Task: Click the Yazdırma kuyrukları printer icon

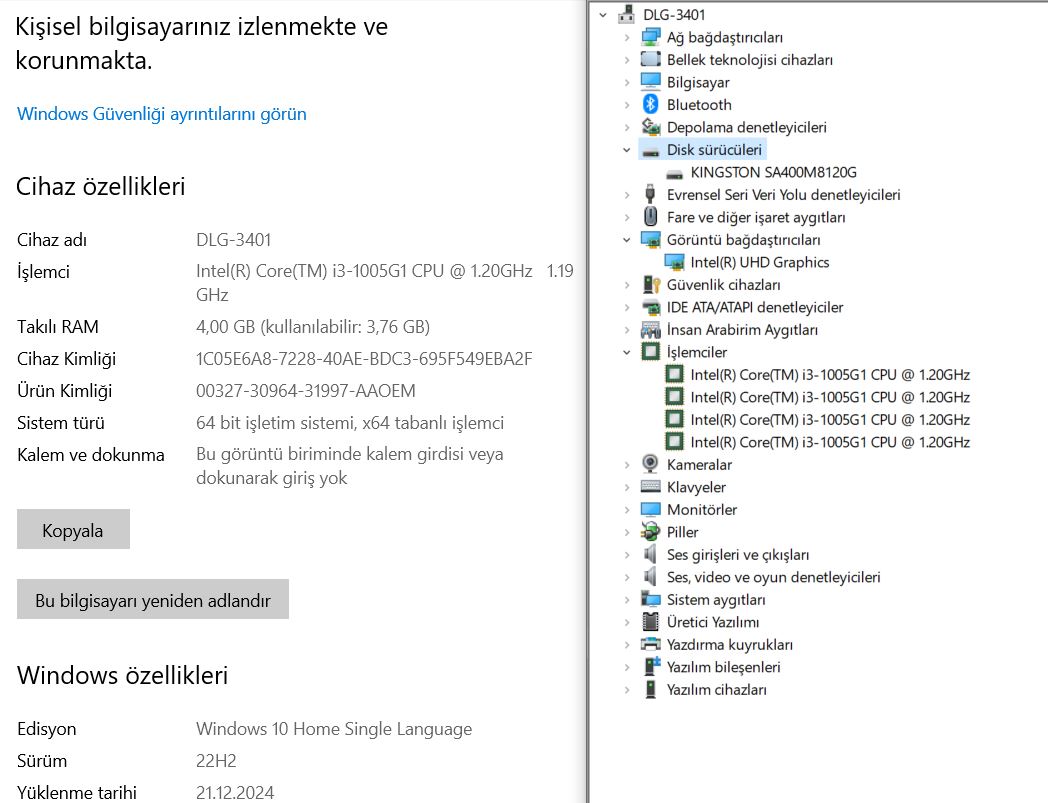Action: pos(650,644)
